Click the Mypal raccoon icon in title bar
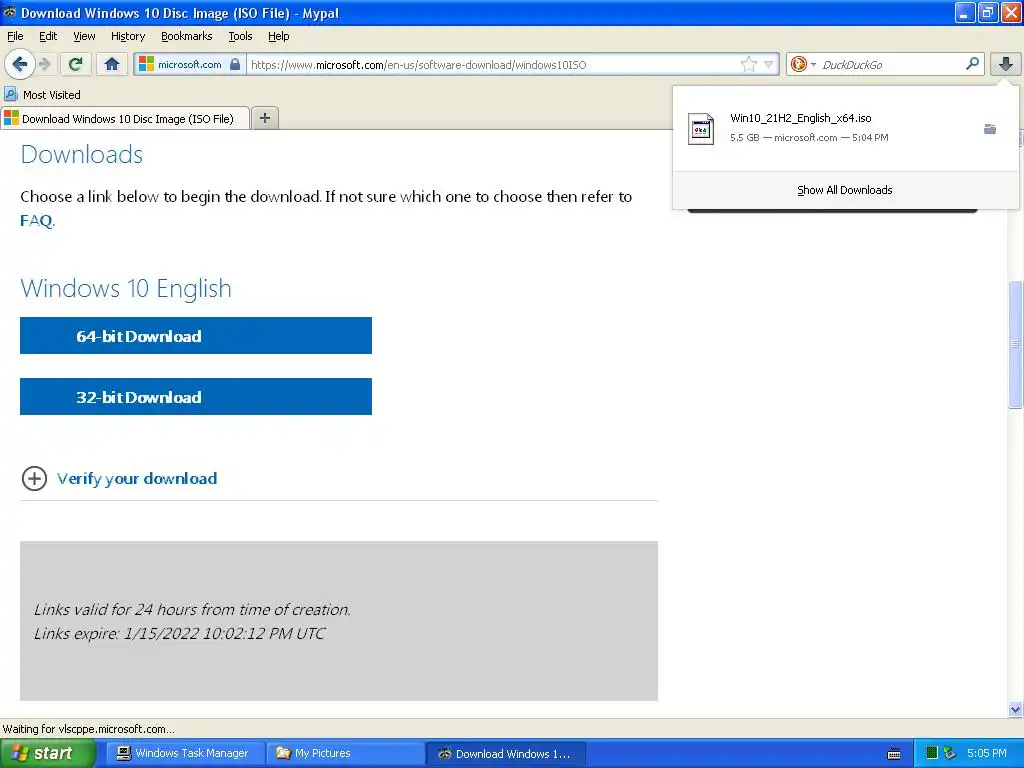This screenshot has width=1024, height=768. point(10,12)
